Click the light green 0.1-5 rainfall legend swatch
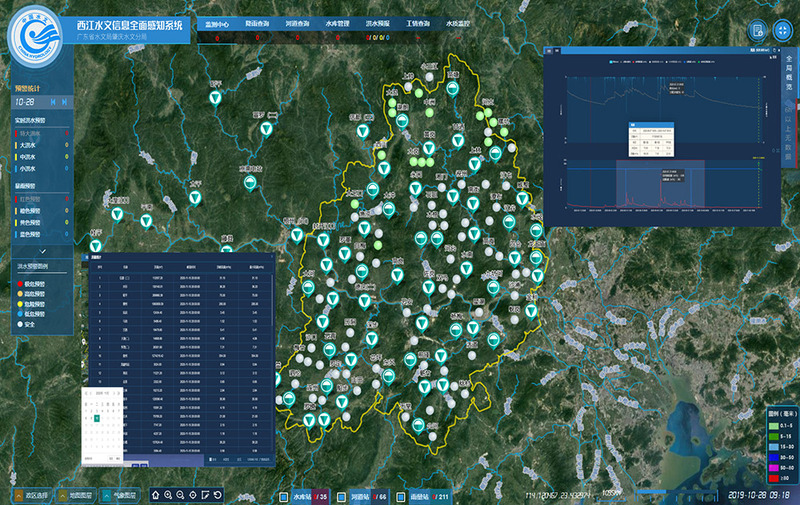Screen dimensions: 800x505 click(x=773, y=426)
